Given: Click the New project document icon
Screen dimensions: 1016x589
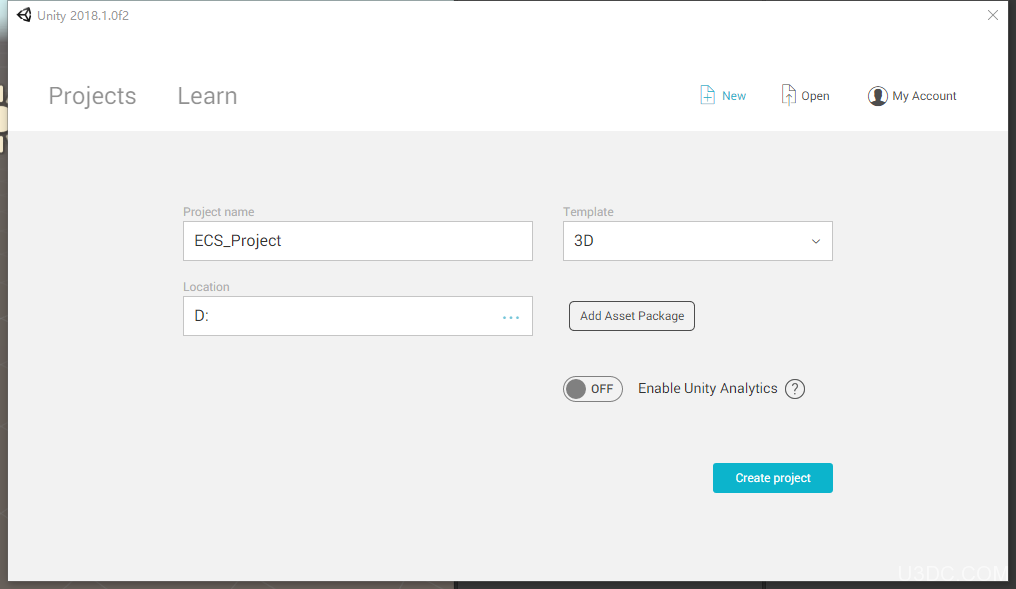Looking at the screenshot, I should 708,95.
